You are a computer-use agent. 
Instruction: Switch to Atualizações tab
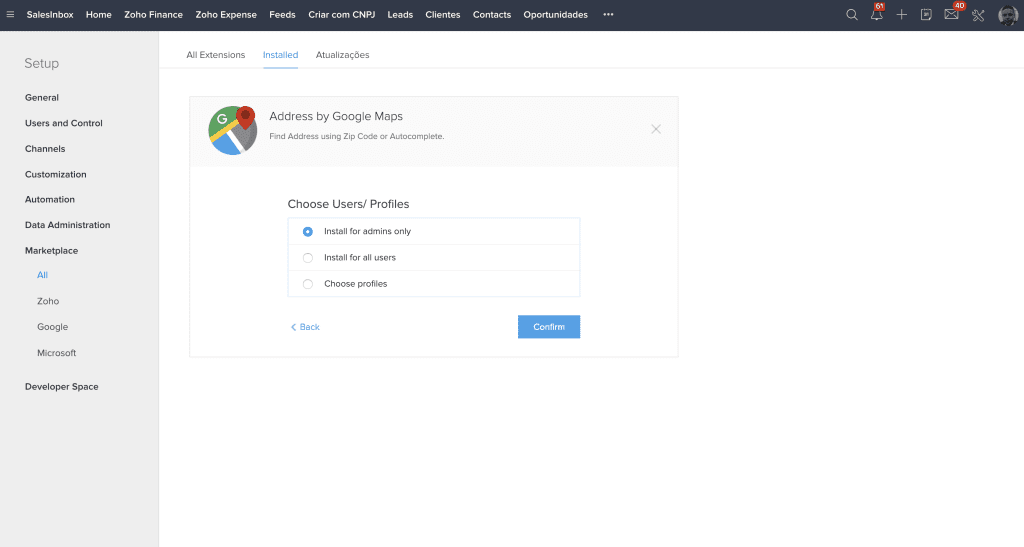342,55
